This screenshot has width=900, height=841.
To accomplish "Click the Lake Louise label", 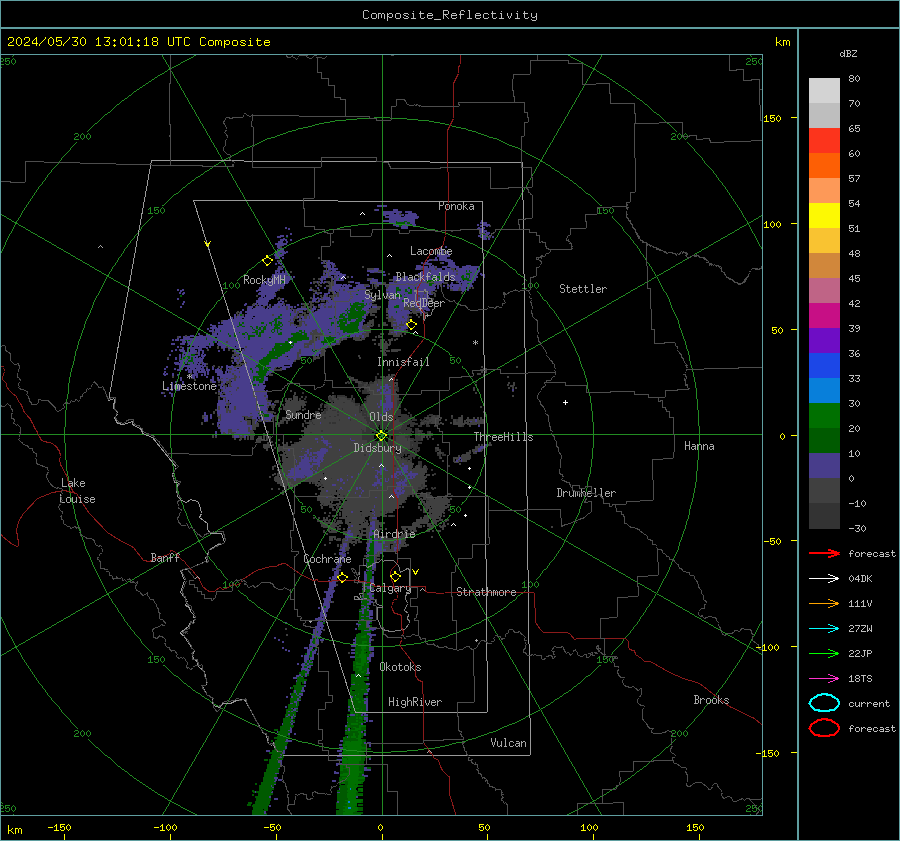I will (x=77, y=491).
